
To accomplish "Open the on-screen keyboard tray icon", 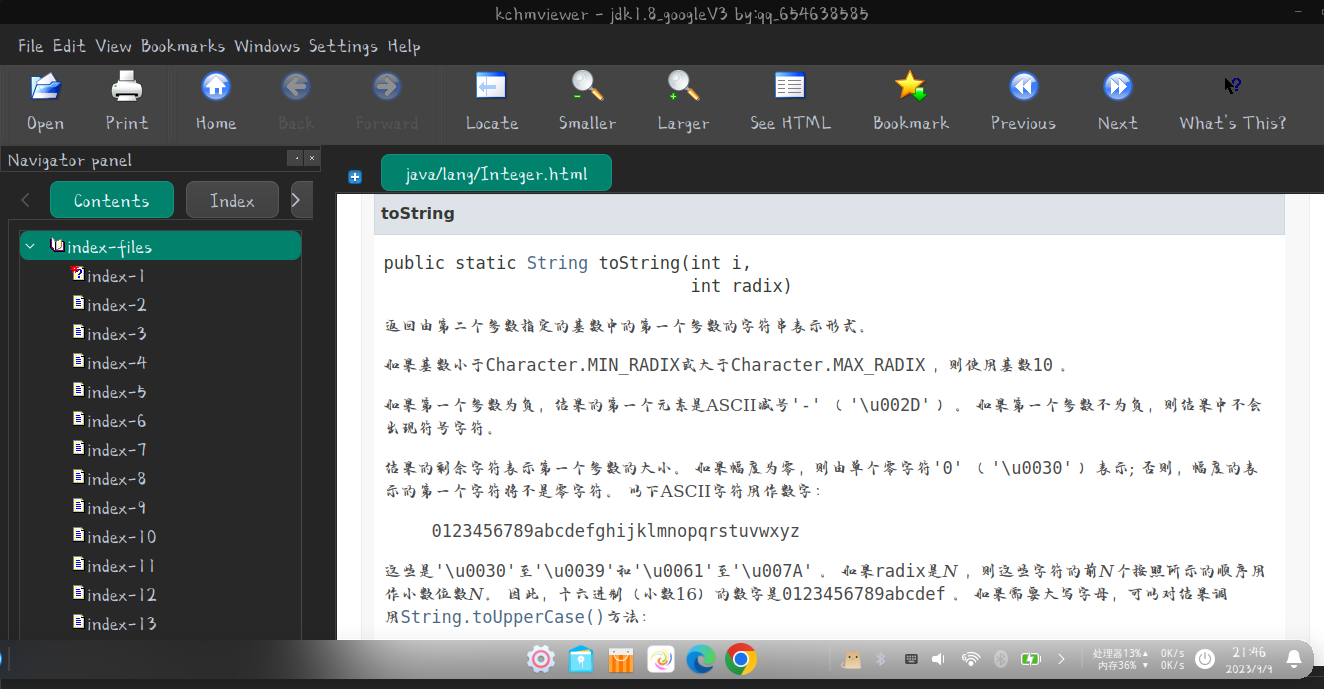I will 911,659.
